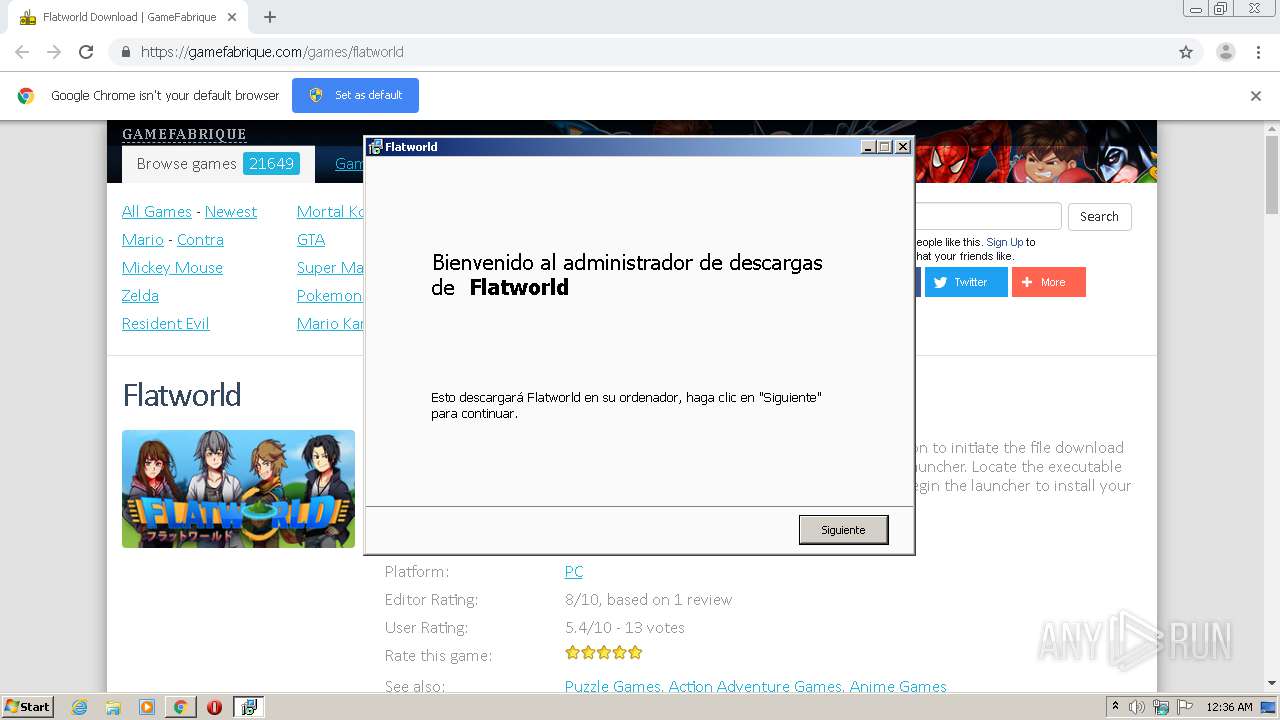Rate game with first star

(572, 653)
